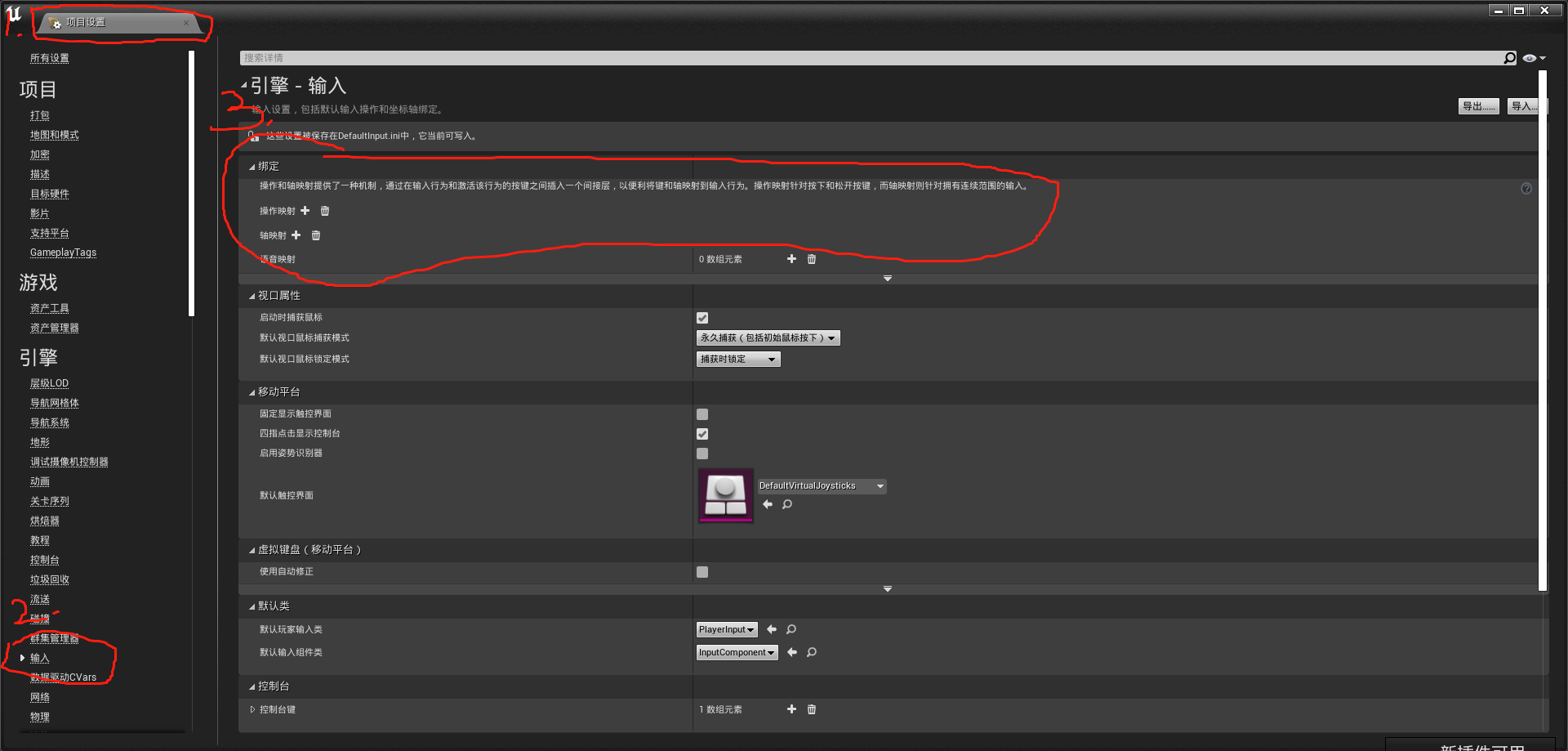Show advanced options under 虚拟键盘 section
Screen dimensions: 1568x751
pyautogui.click(x=888, y=589)
